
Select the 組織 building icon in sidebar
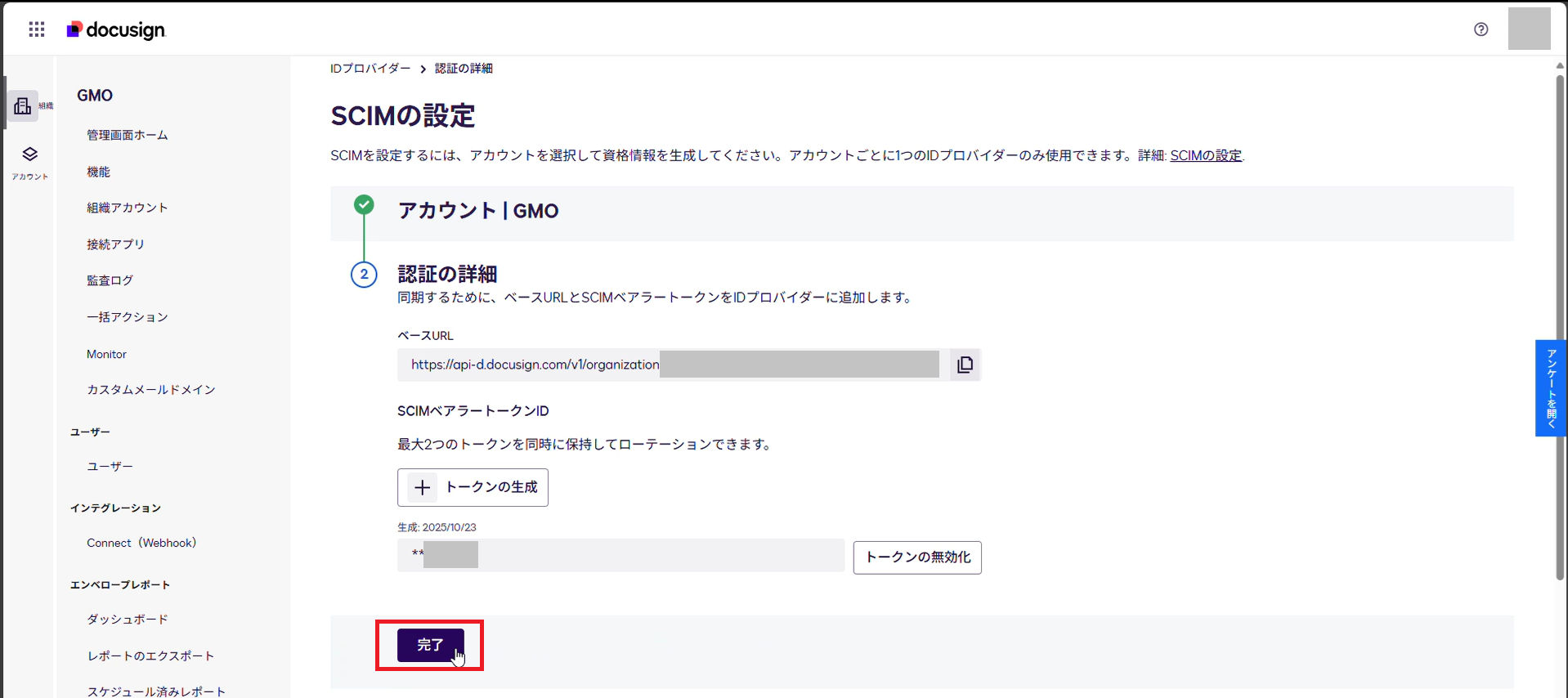point(23,106)
